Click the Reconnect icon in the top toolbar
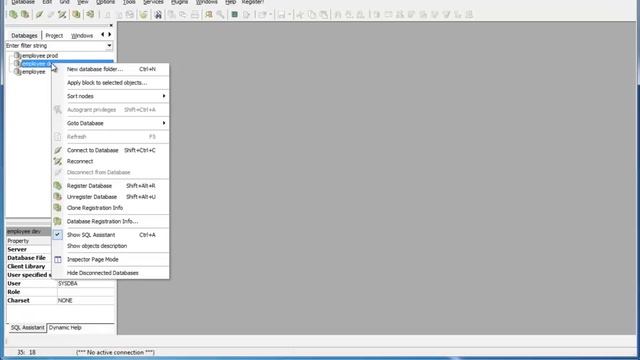 coord(62,15)
